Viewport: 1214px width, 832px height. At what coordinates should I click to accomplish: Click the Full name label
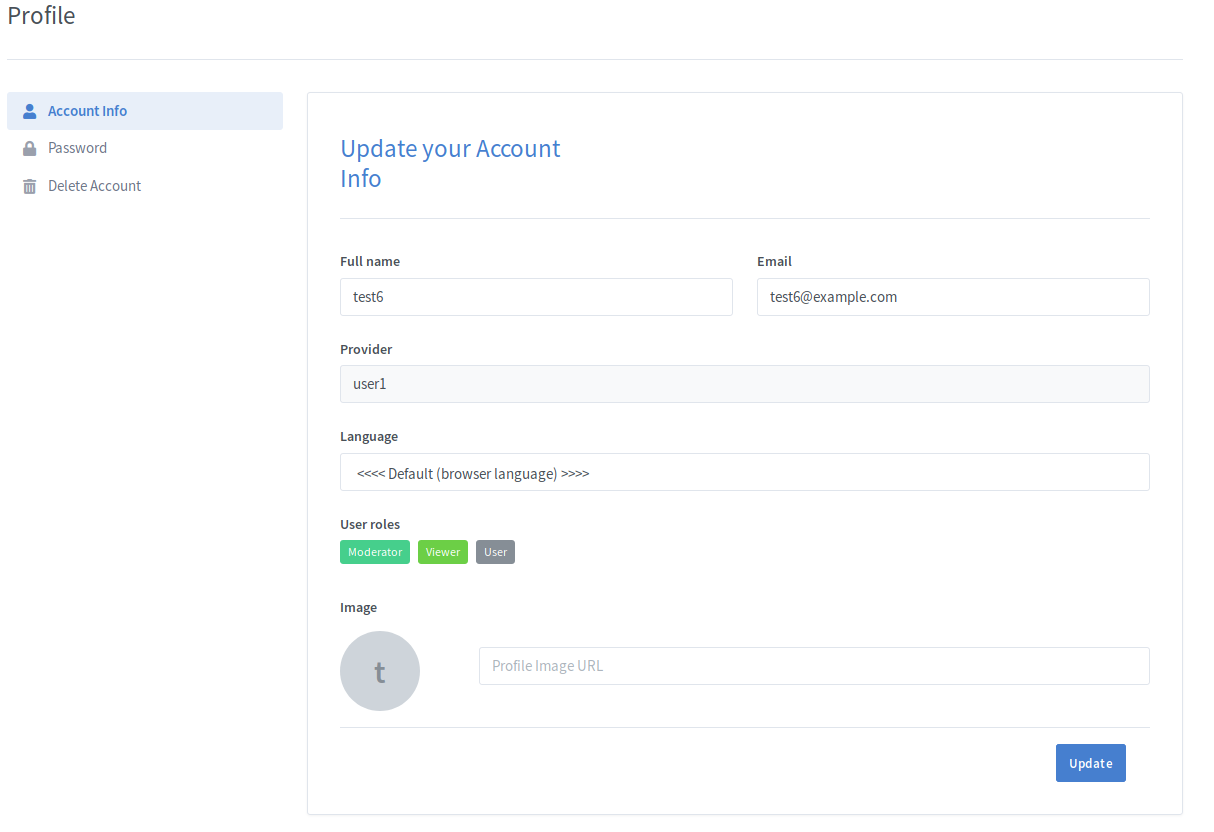(370, 261)
